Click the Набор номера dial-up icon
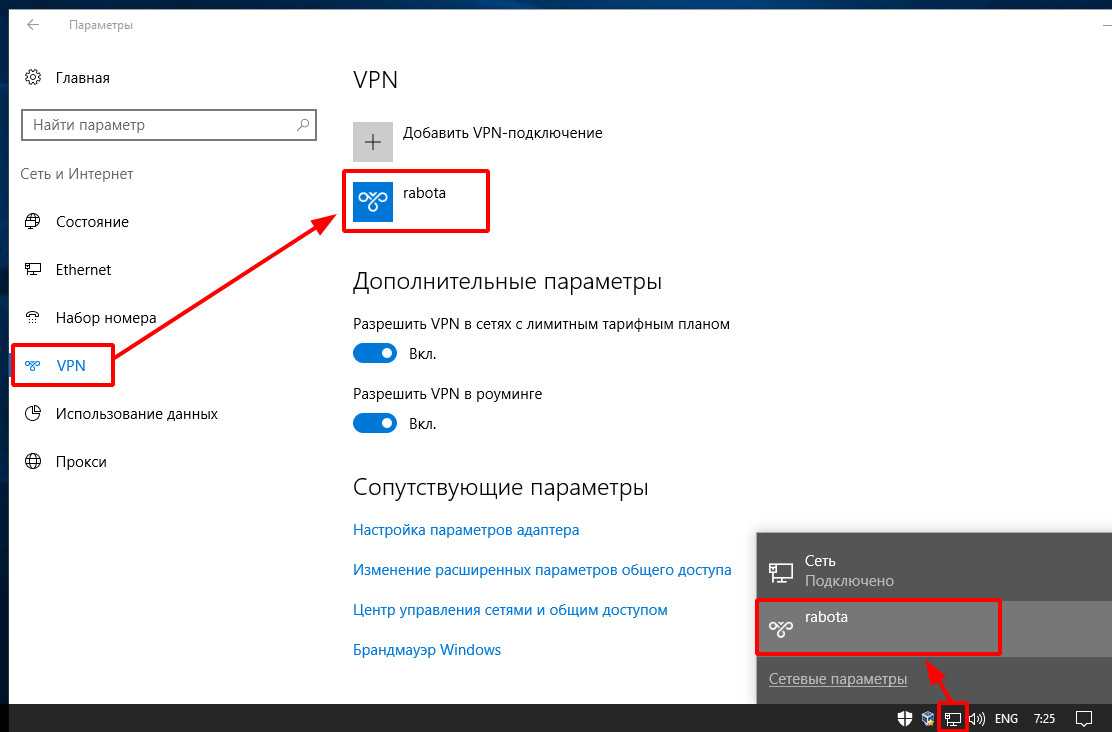The height and width of the screenshot is (732, 1112). pos(33,317)
